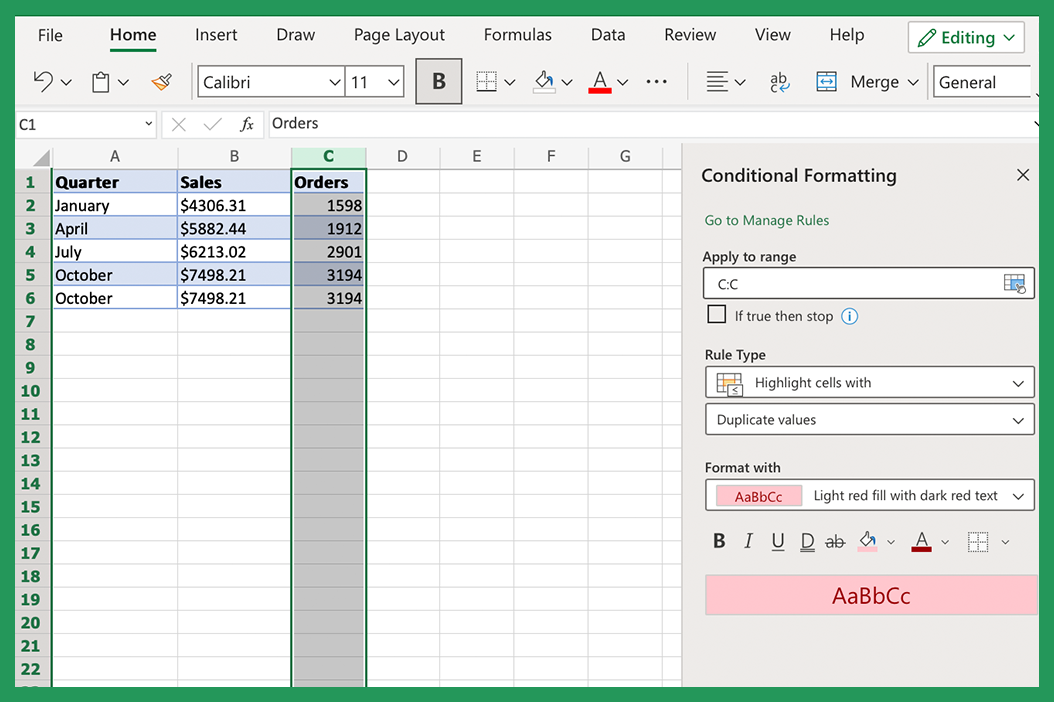1054x702 pixels.
Task: Click the Fill Color bucket in the ribbon
Action: click(x=544, y=82)
